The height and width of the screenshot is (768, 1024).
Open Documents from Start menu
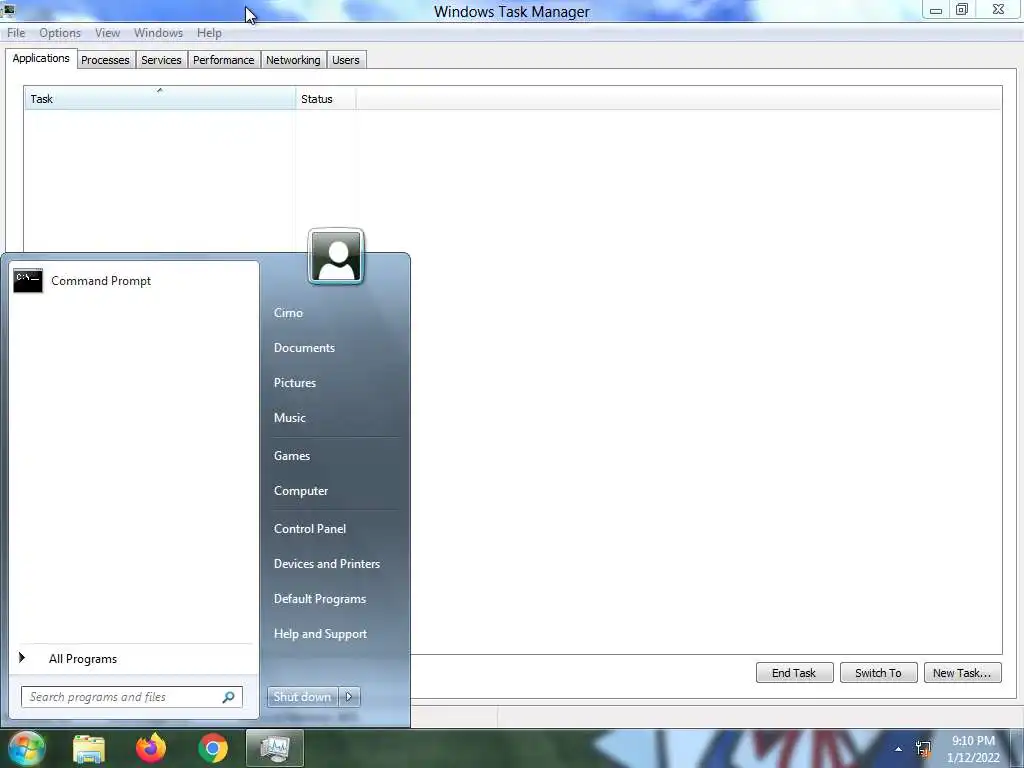(304, 348)
